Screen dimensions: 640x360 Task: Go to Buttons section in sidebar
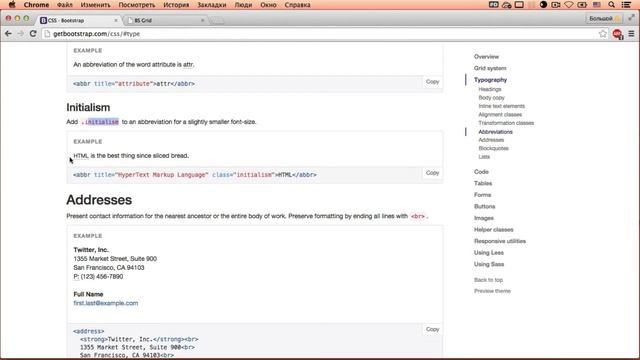[484, 207]
